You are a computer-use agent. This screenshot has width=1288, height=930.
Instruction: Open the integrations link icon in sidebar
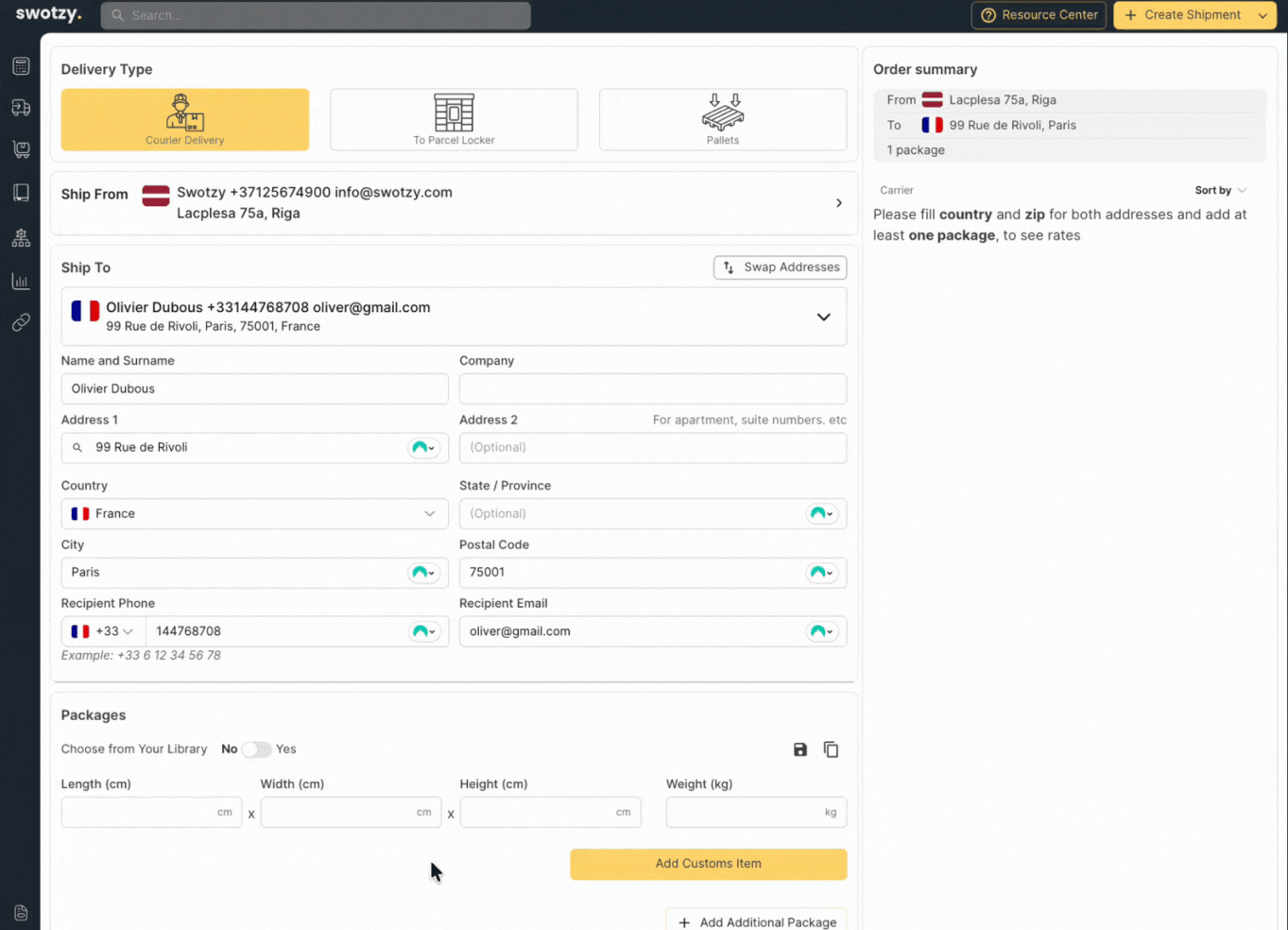(x=21, y=321)
